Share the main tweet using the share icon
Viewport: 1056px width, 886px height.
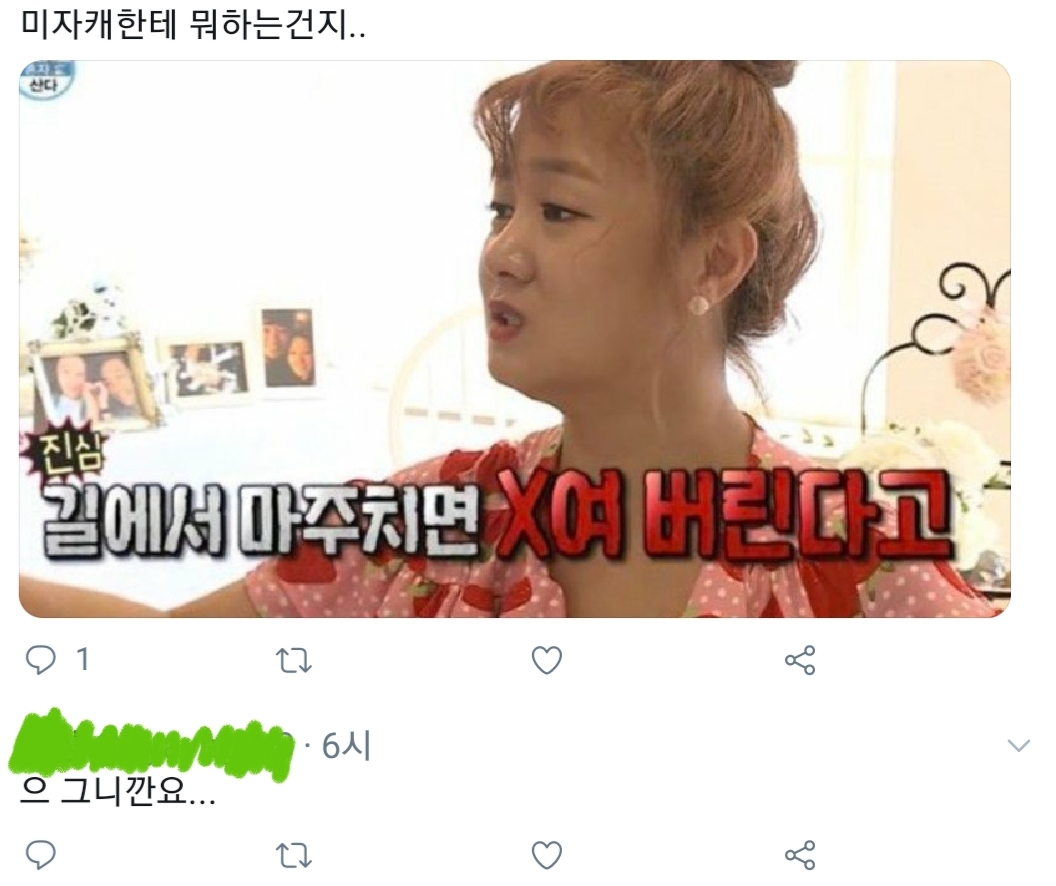[800, 660]
